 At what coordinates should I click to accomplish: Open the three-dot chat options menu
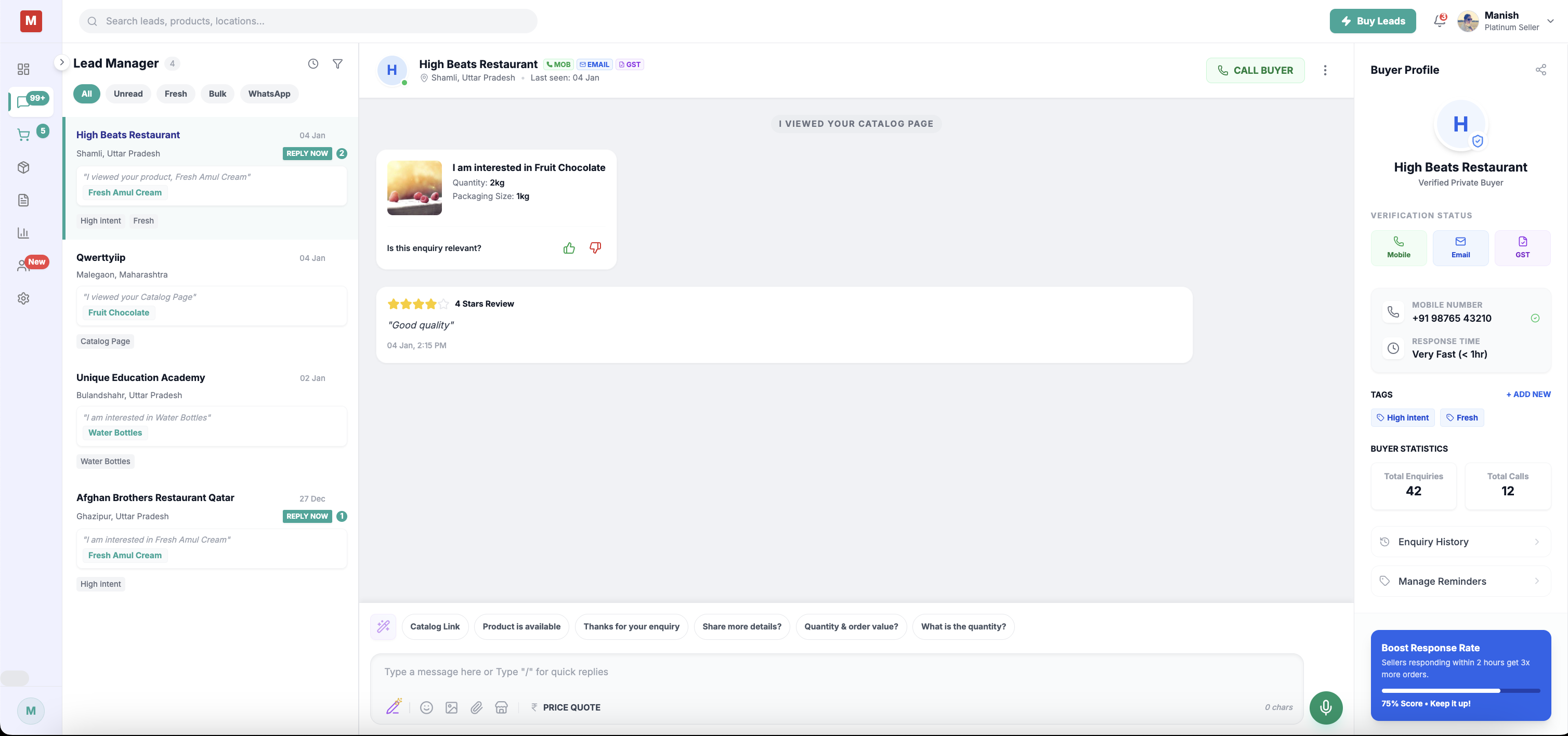coord(1325,71)
